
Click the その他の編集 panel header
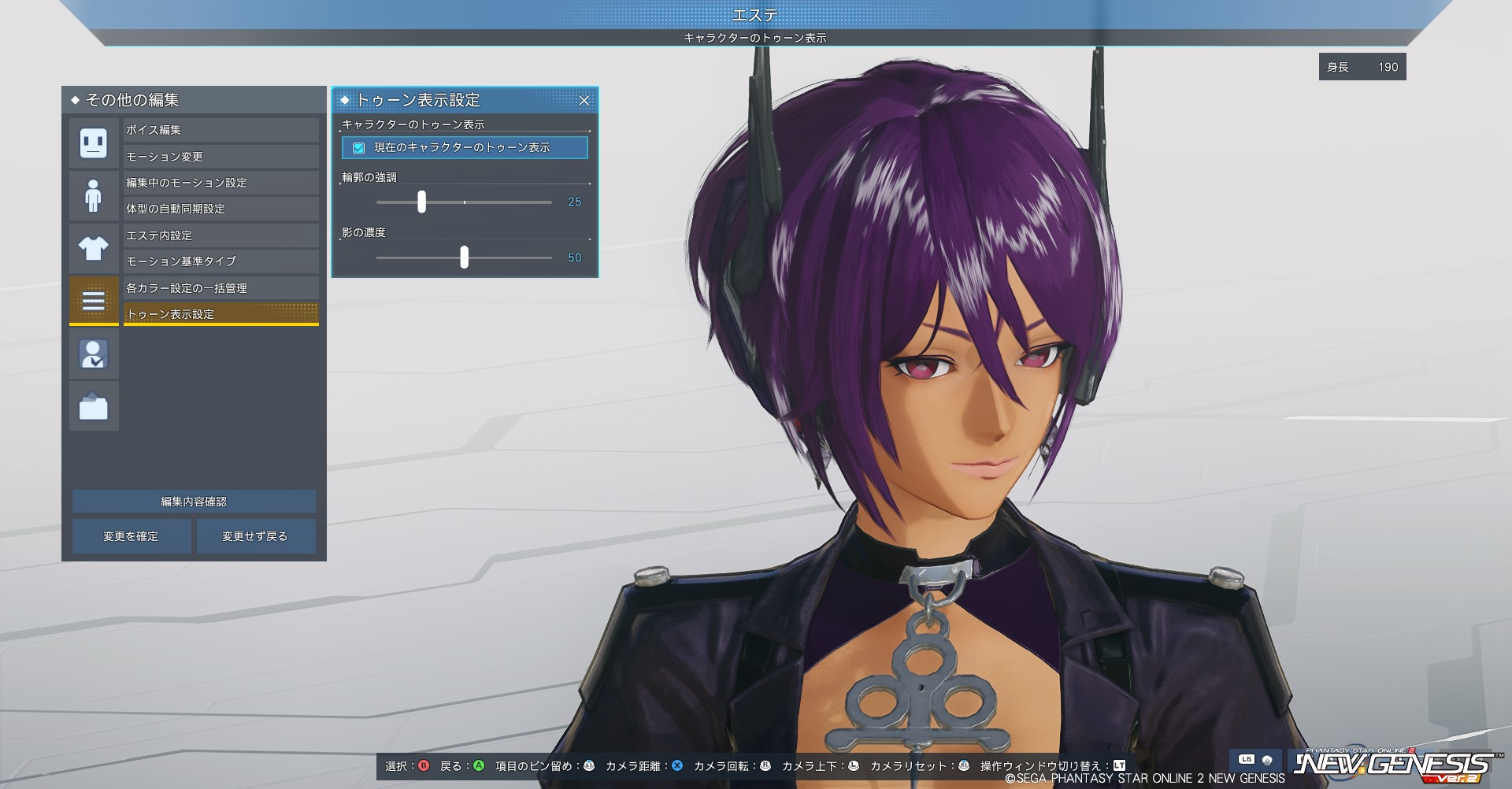pos(194,100)
